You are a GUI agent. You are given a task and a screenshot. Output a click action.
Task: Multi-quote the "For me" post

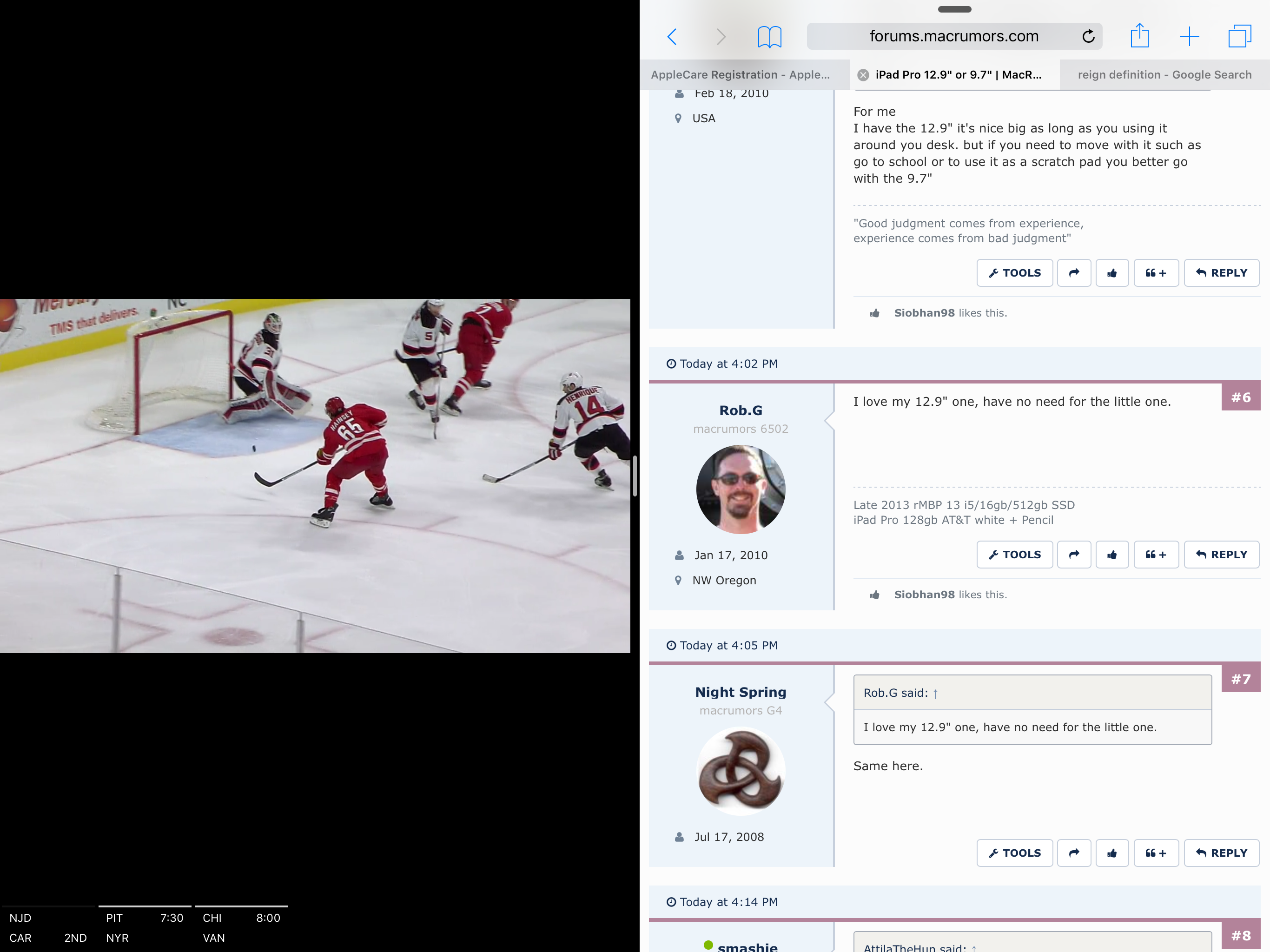1156,273
